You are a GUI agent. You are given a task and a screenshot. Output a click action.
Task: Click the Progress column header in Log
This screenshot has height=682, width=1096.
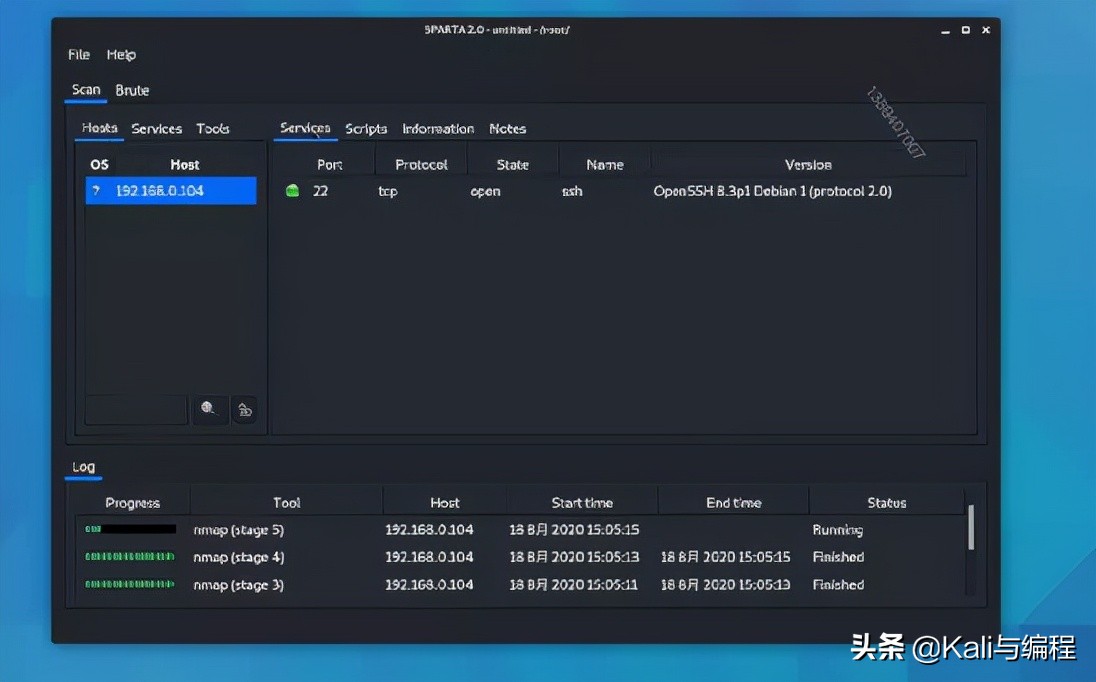pyautogui.click(x=133, y=503)
